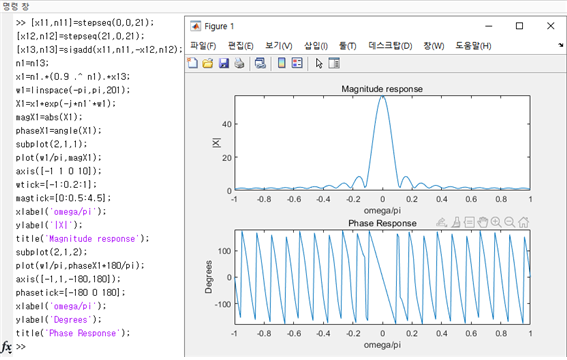Click the line 'plot(w1/pi,magX1);'

[59, 158]
